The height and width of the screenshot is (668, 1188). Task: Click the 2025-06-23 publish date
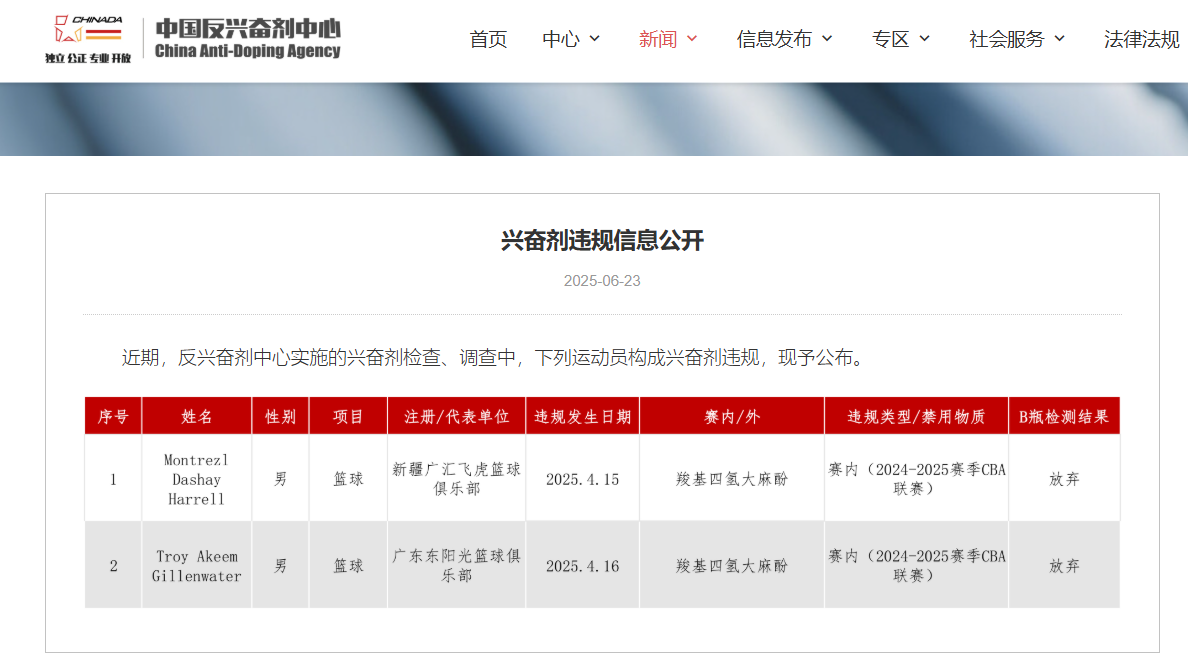pos(602,281)
